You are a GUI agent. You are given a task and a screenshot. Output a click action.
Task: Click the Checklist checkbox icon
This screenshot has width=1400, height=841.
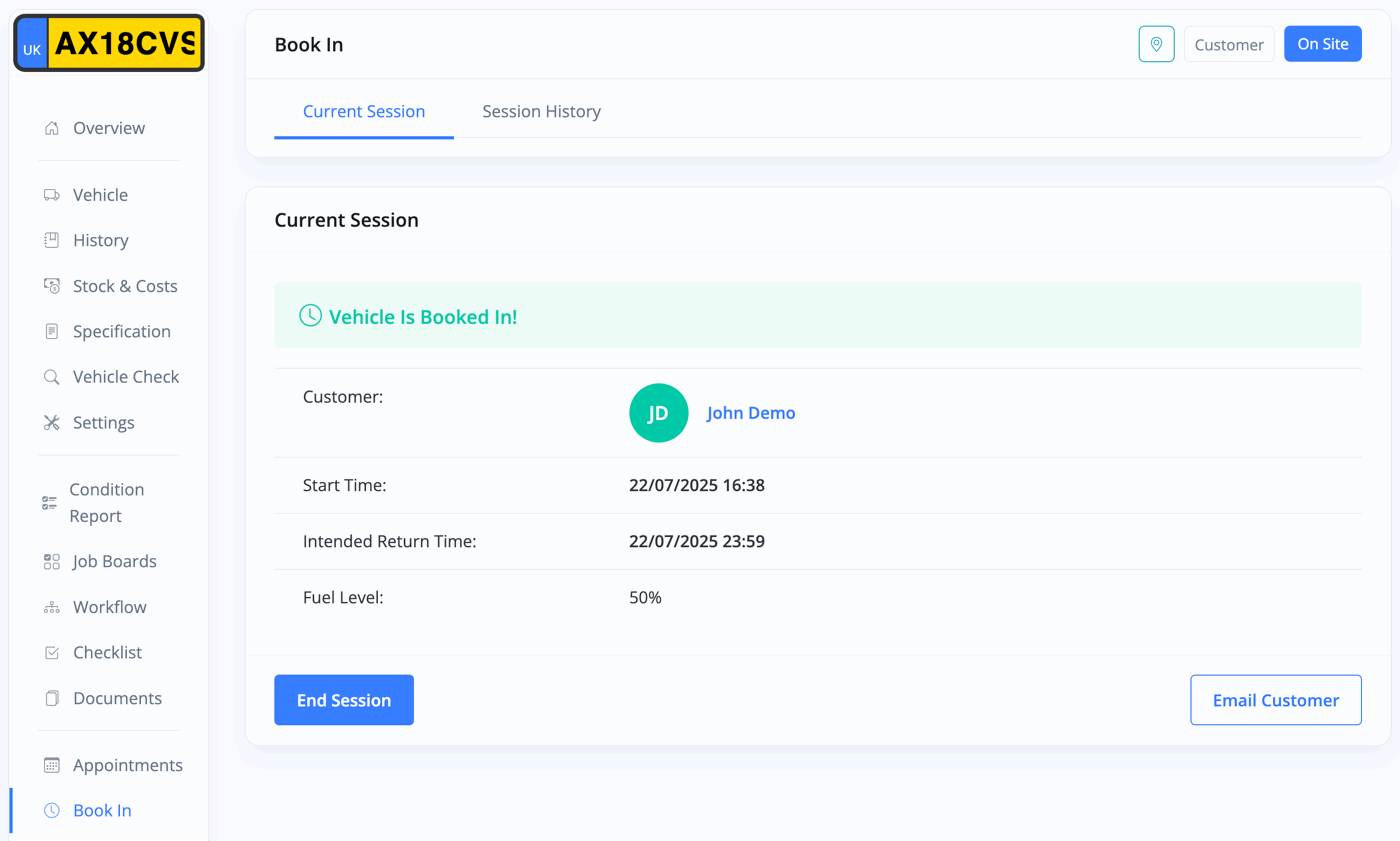click(52, 652)
